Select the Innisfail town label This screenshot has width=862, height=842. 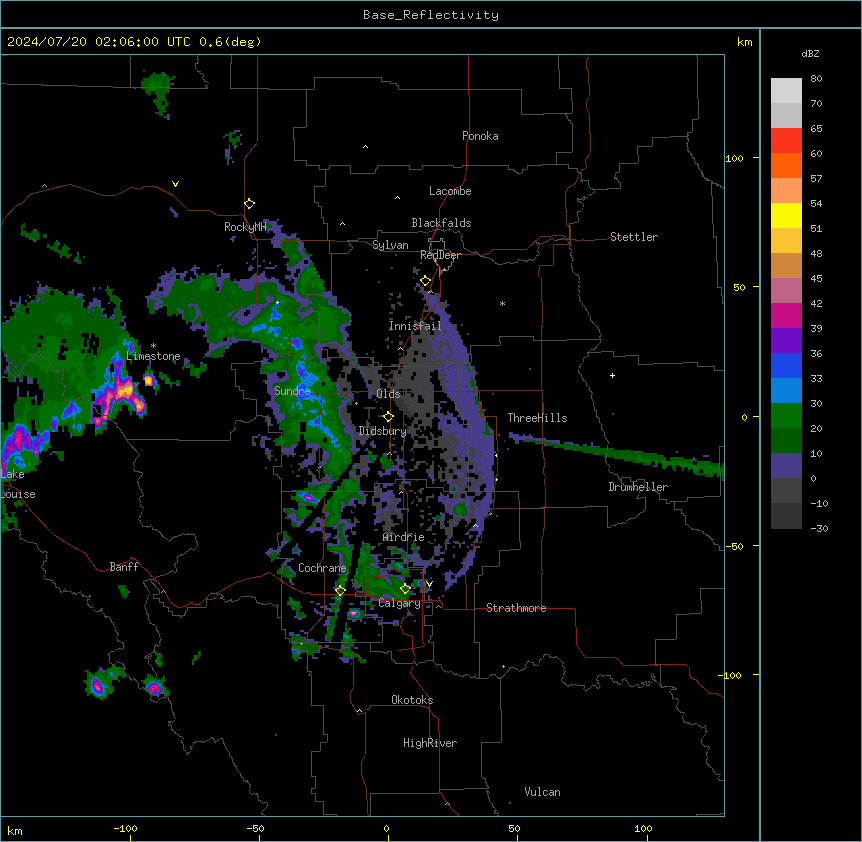pyautogui.click(x=415, y=326)
